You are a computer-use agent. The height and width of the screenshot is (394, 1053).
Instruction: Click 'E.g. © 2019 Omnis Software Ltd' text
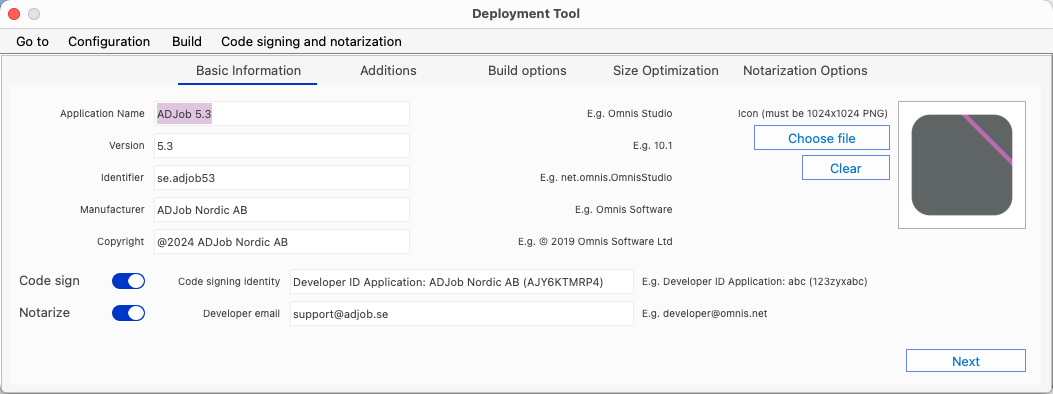click(x=594, y=242)
